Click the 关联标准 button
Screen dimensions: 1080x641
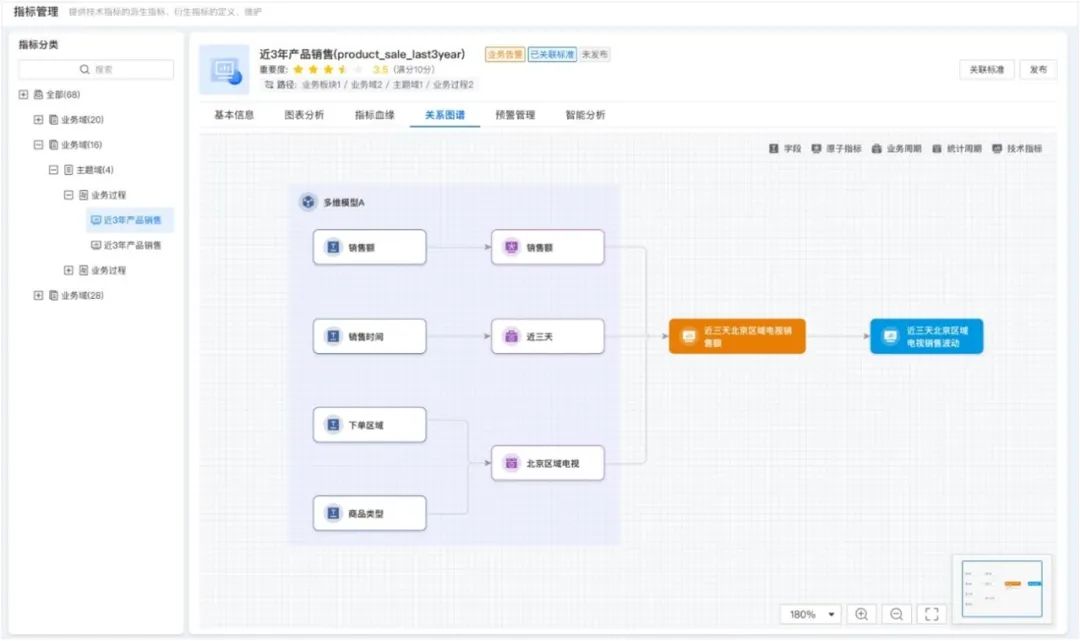coord(986,70)
